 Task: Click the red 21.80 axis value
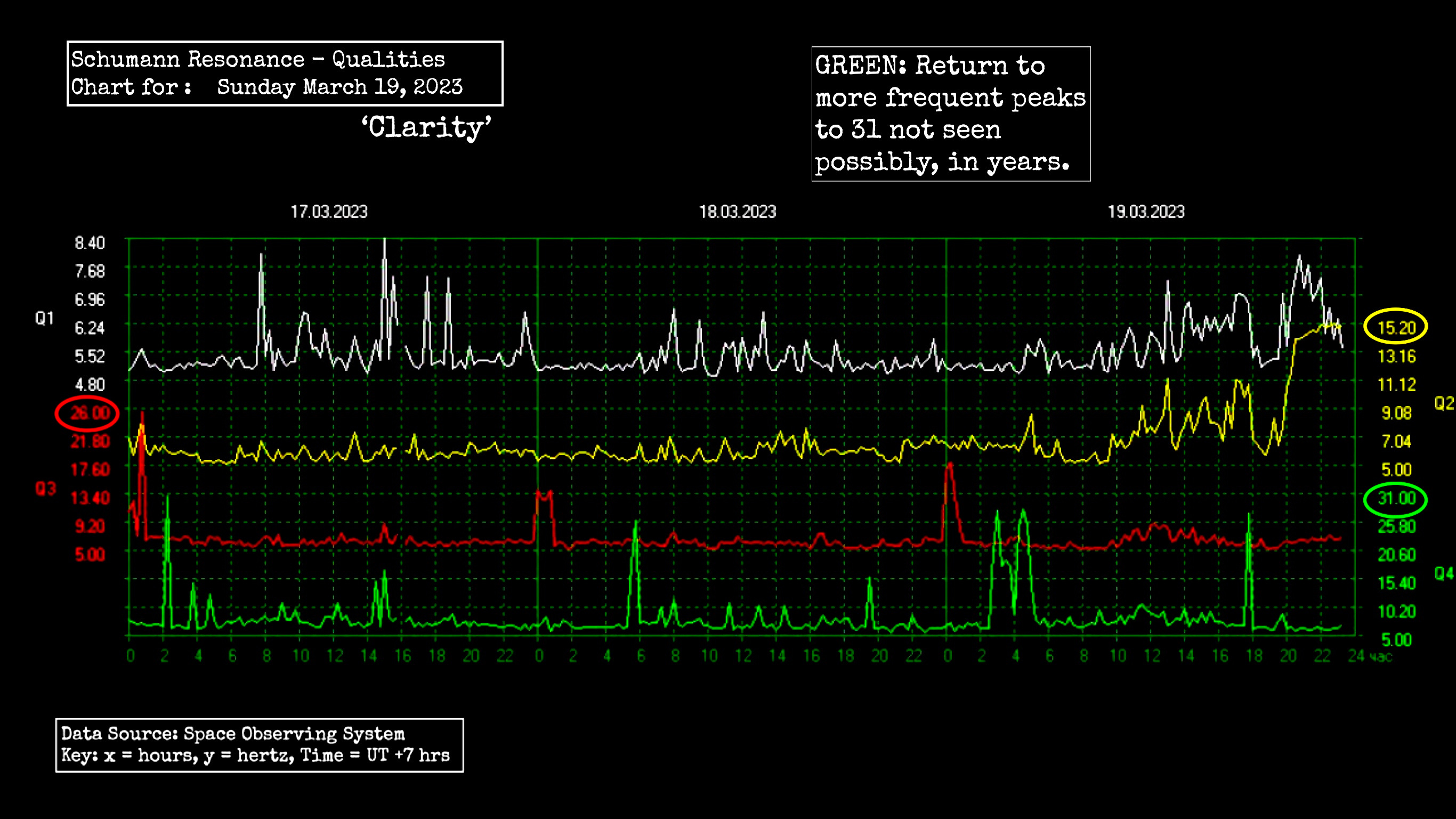click(x=90, y=441)
